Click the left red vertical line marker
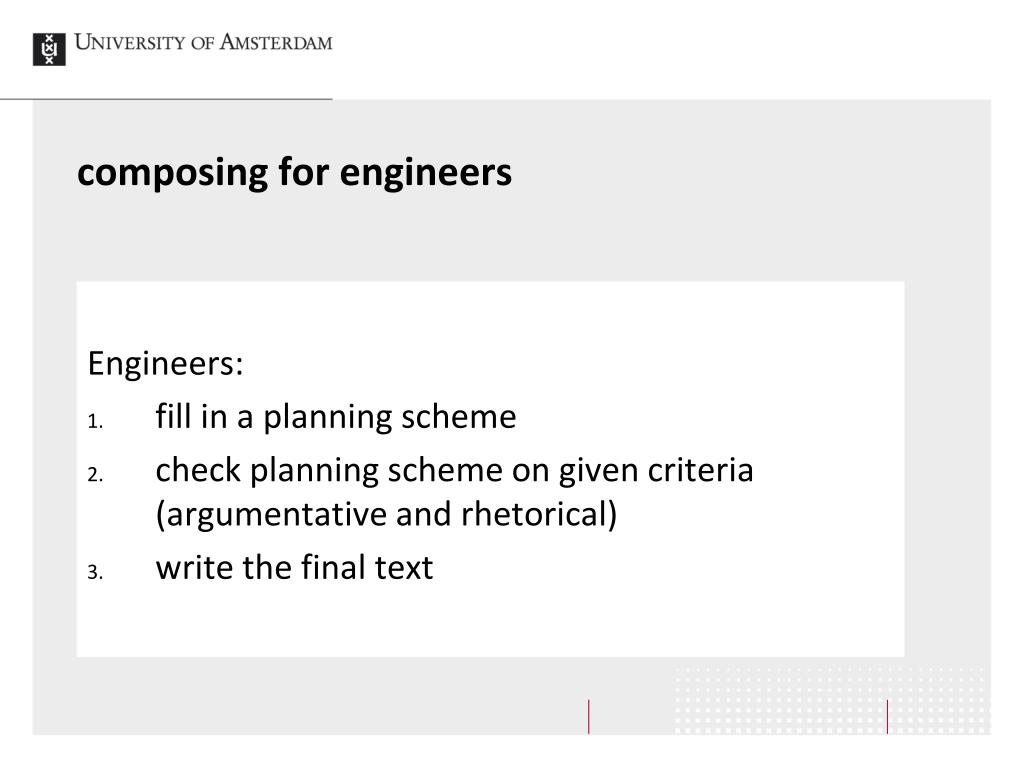 [x=588, y=716]
